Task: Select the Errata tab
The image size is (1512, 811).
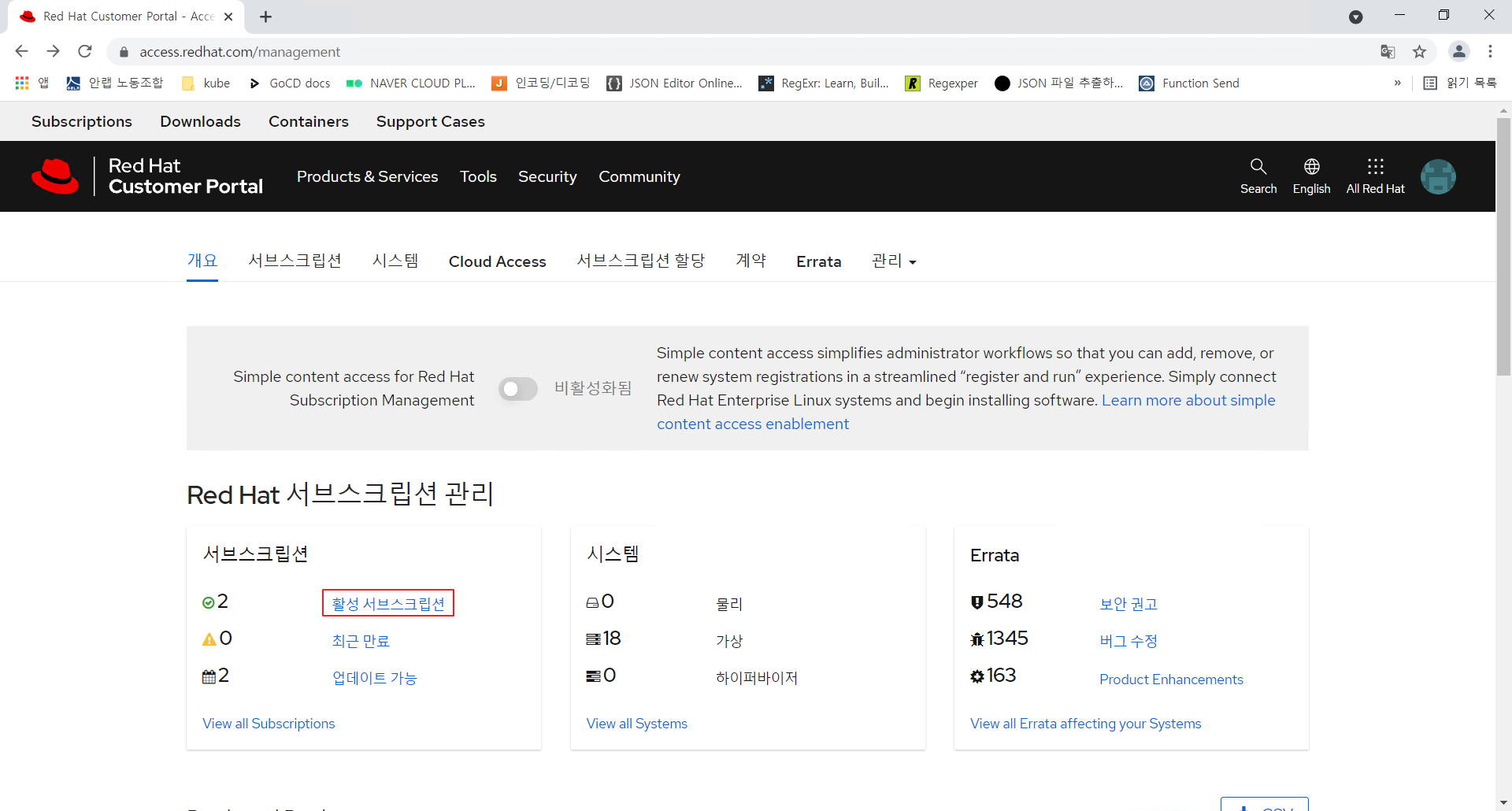Action: 818,261
